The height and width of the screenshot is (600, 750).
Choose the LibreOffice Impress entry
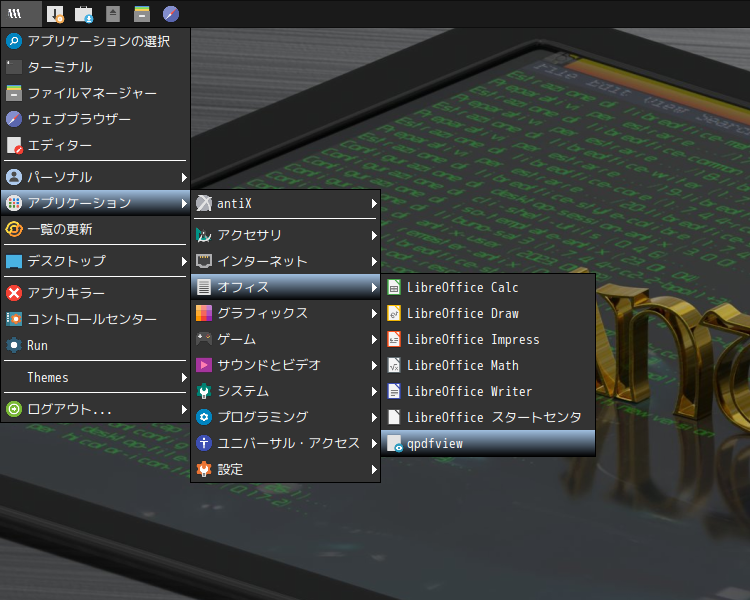[488, 339]
